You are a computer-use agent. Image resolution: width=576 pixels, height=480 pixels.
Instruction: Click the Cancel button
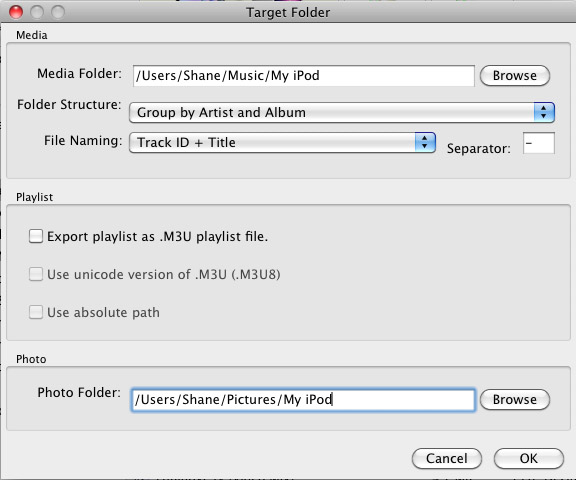pyautogui.click(x=447, y=458)
